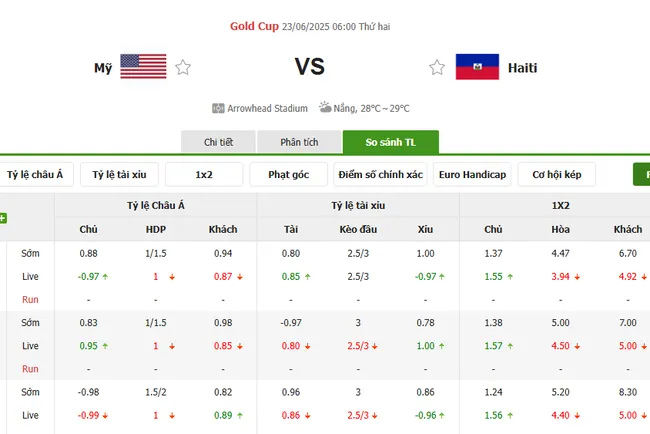View Điểm số chính xác odds

click(380, 175)
